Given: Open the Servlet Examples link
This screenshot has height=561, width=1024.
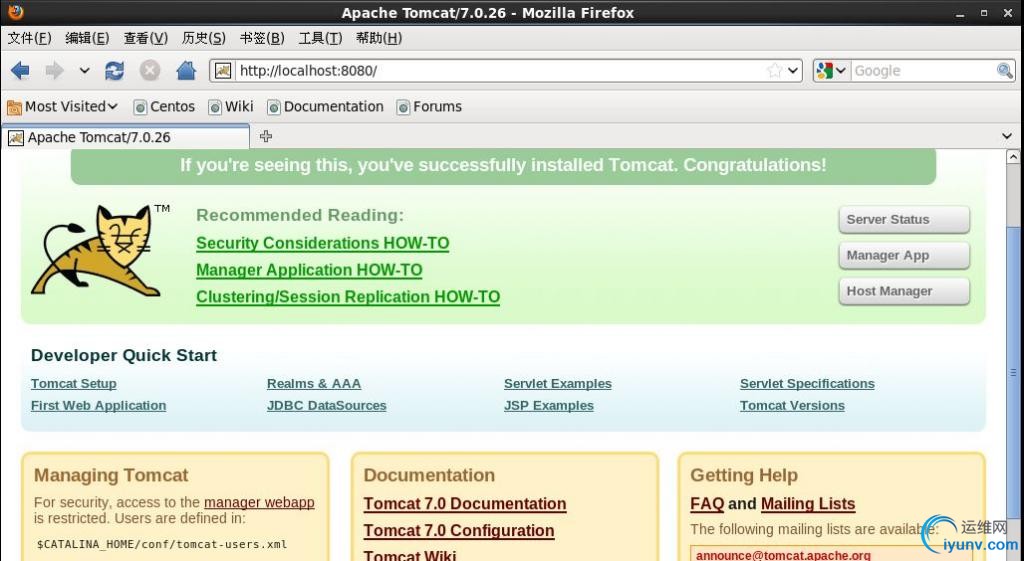Looking at the screenshot, I should (558, 383).
